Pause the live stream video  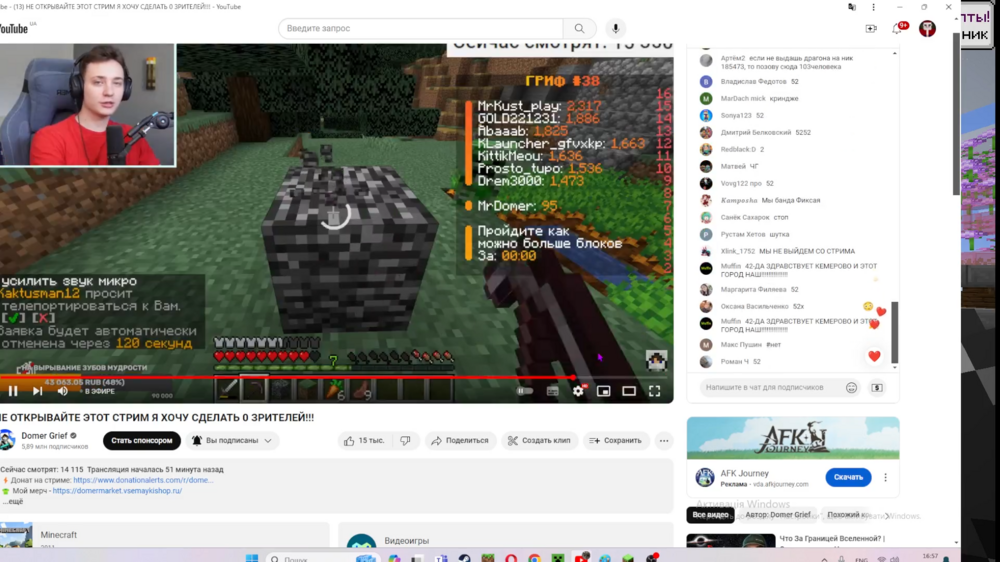pyautogui.click(x=13, y=391)
